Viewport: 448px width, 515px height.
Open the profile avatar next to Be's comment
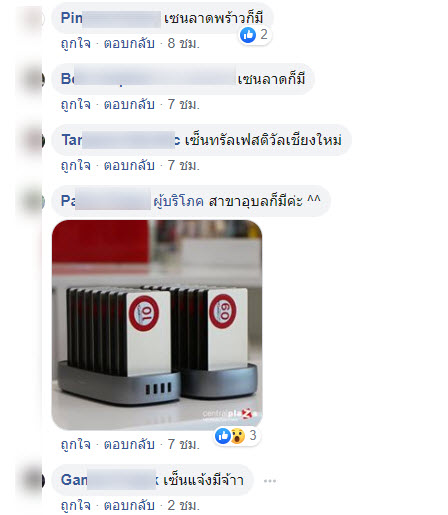pos(33,79)
